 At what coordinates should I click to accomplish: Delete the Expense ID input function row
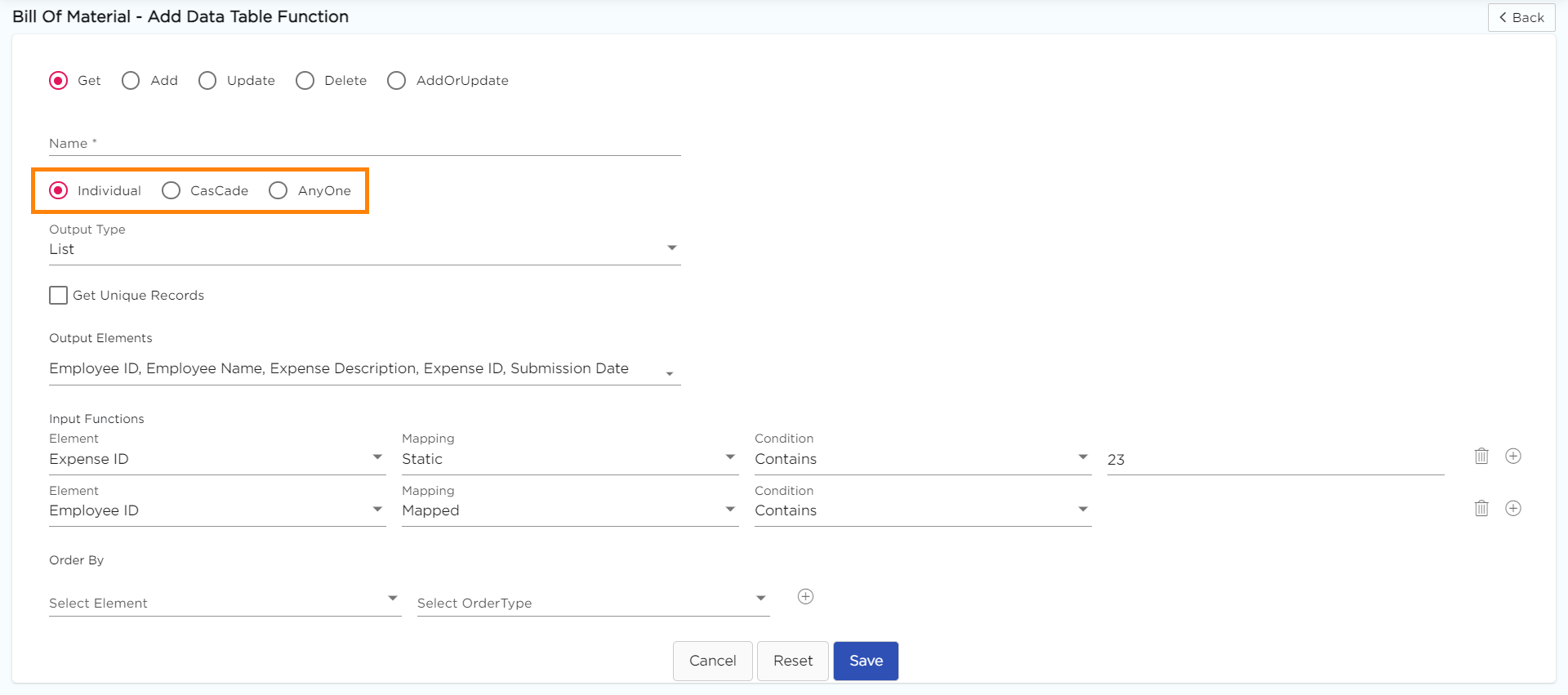point(1481,457)
